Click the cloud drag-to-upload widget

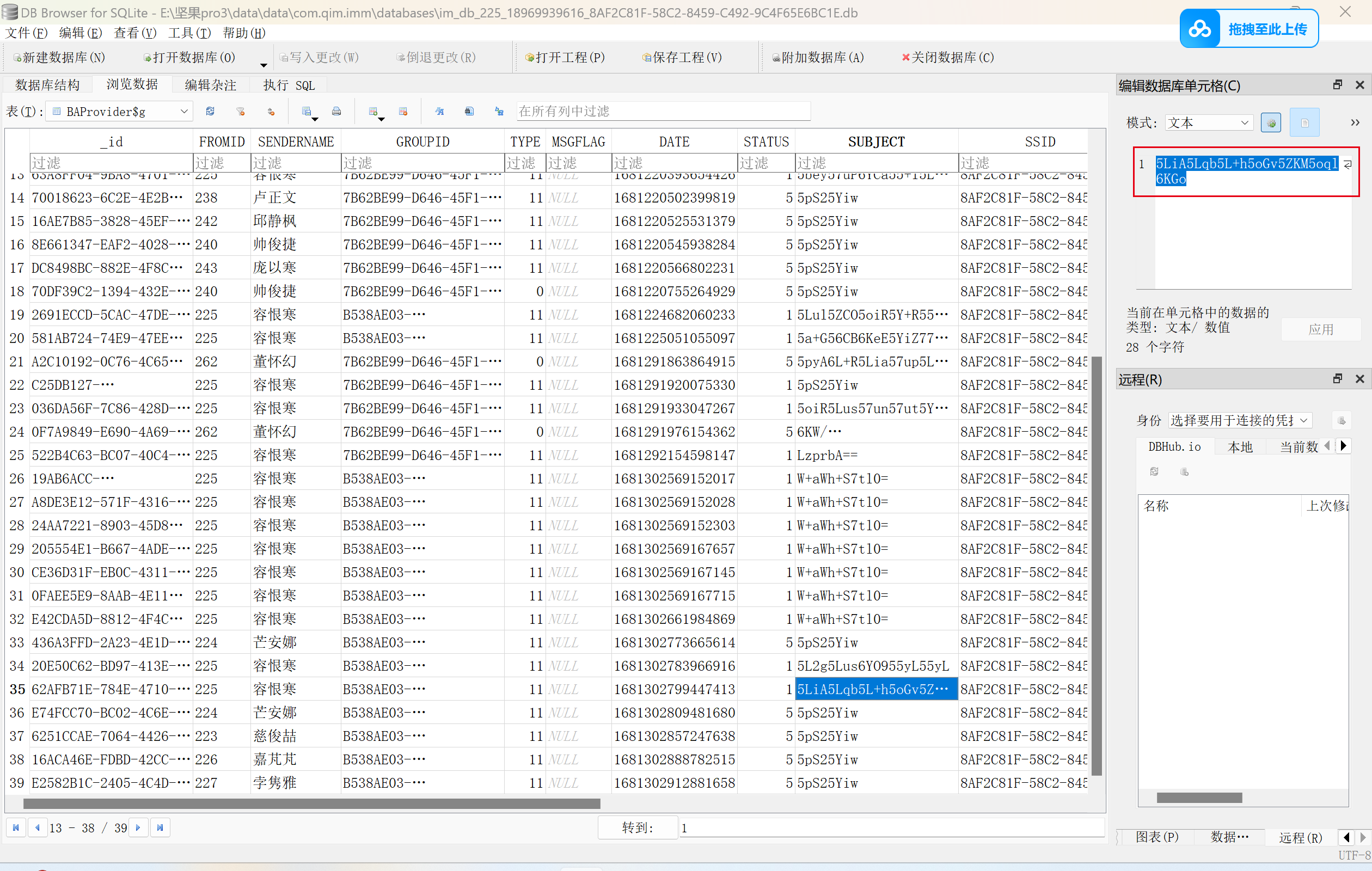[1249, 28]
